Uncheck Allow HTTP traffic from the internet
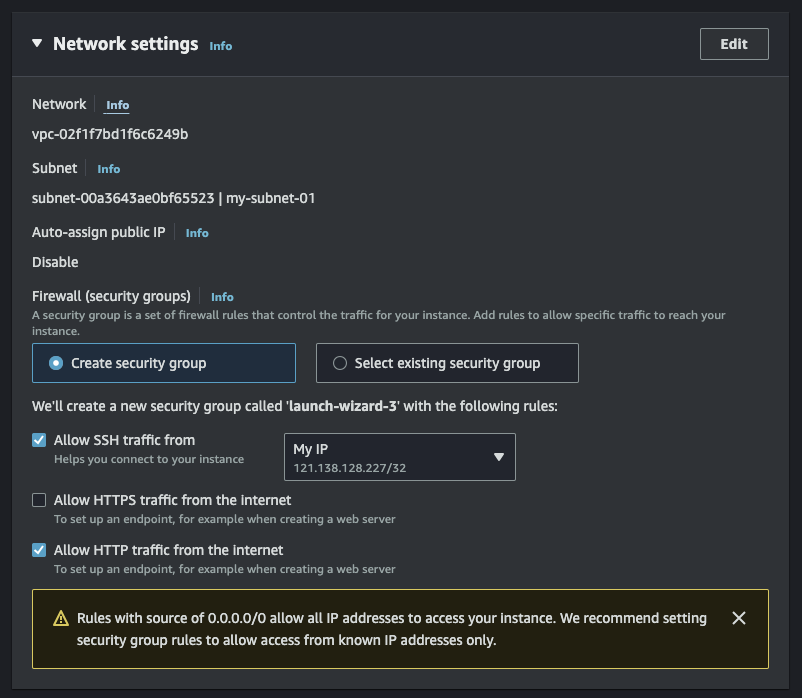This screenshot has height=698, width=802. pos(39,550)
